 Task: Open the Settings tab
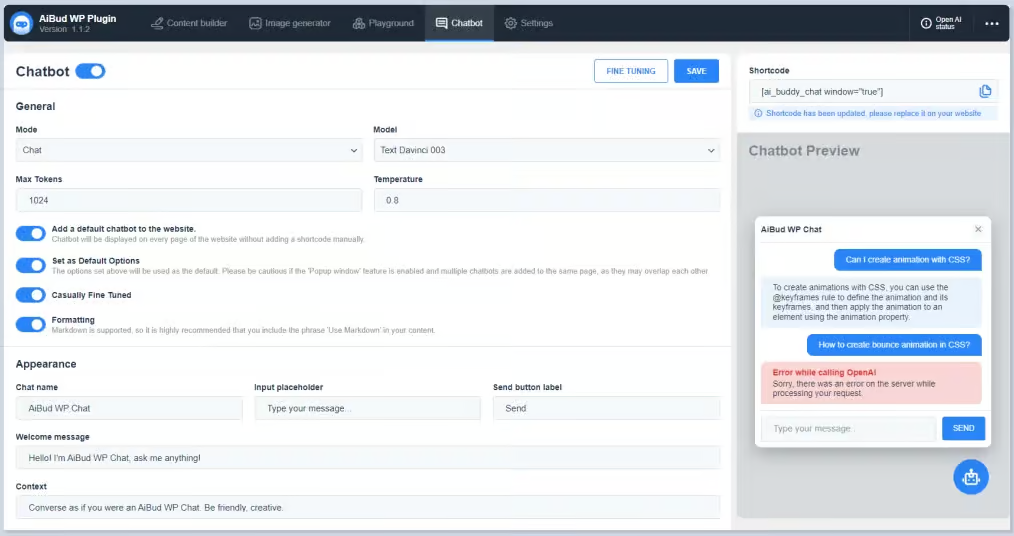pos(528,23)
